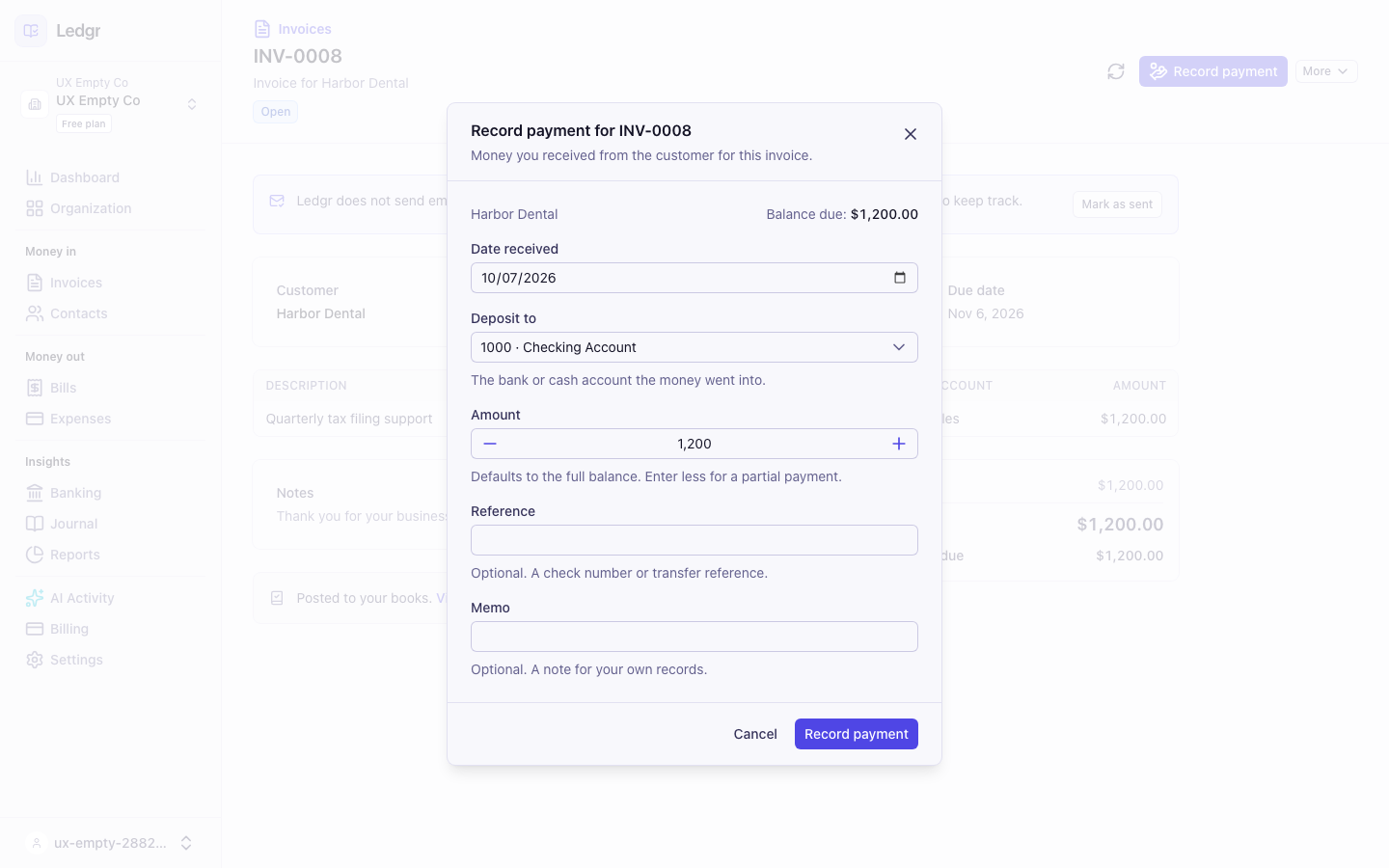Click Harbor Dental label in the dialog
Image resolution: width=1389 pixels, height=868 pixels.
514,214
